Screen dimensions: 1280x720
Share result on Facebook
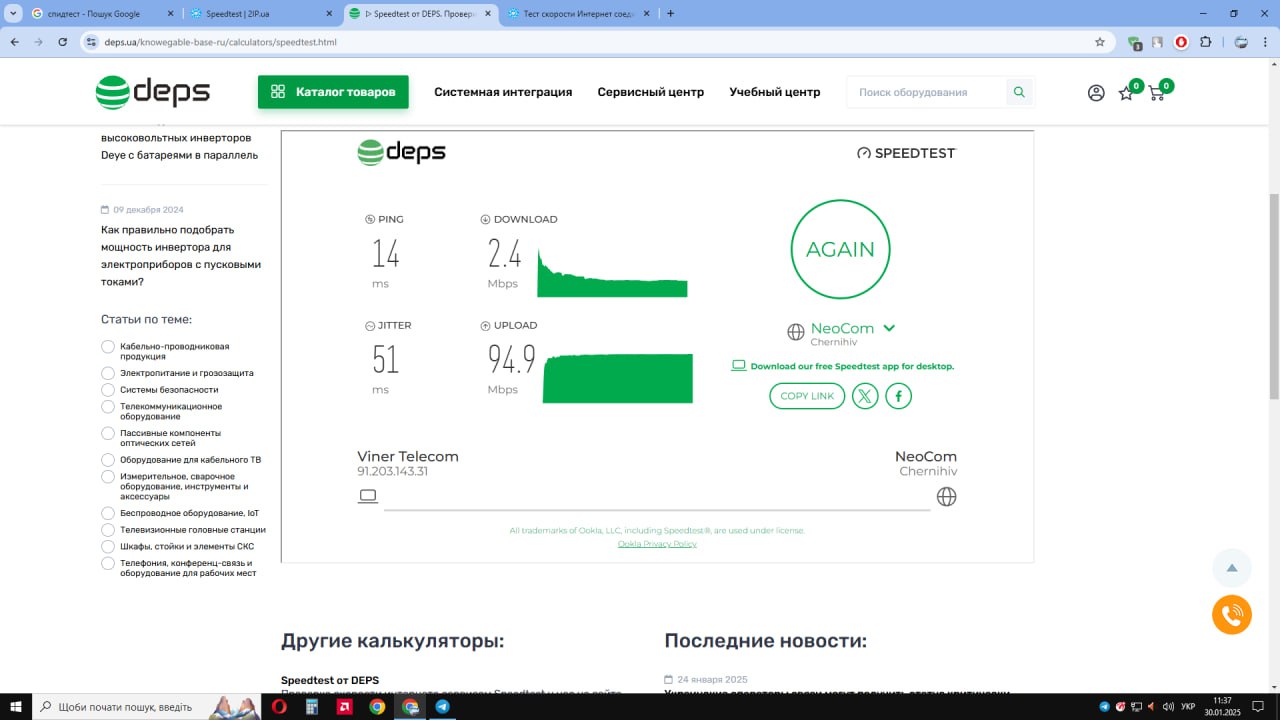tap(898, 396)
